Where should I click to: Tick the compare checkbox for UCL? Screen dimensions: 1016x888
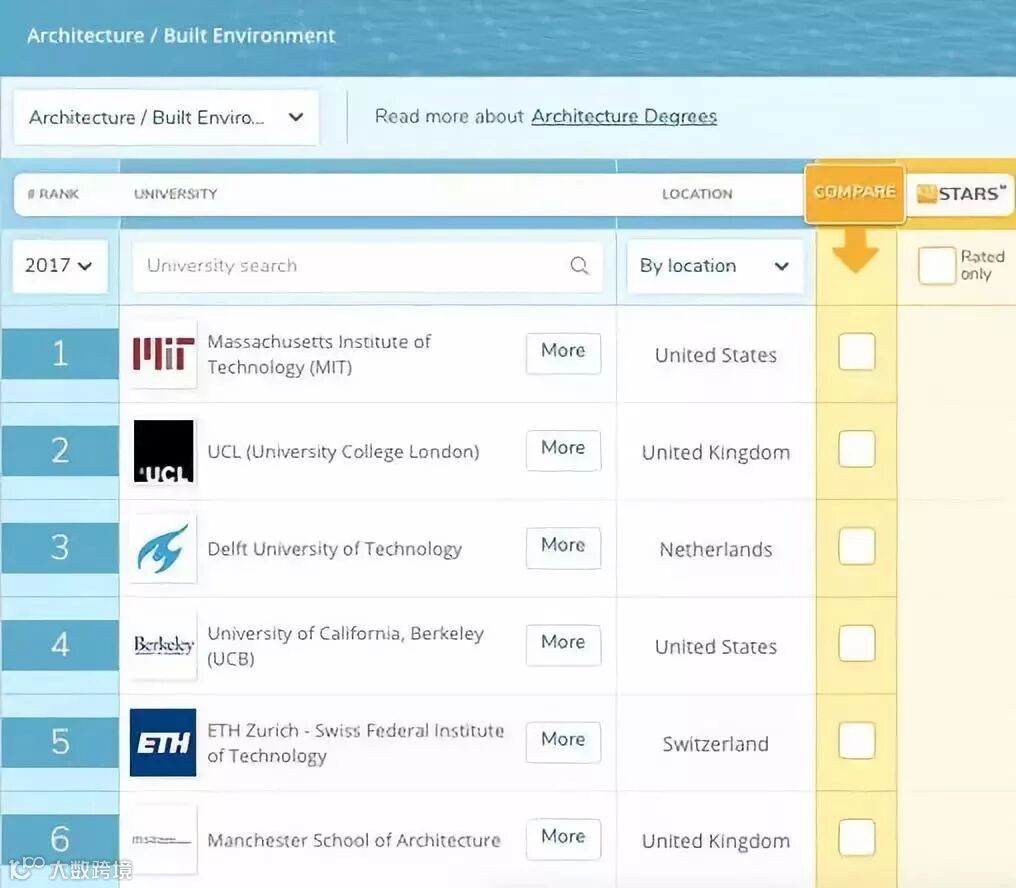(857, 449)
